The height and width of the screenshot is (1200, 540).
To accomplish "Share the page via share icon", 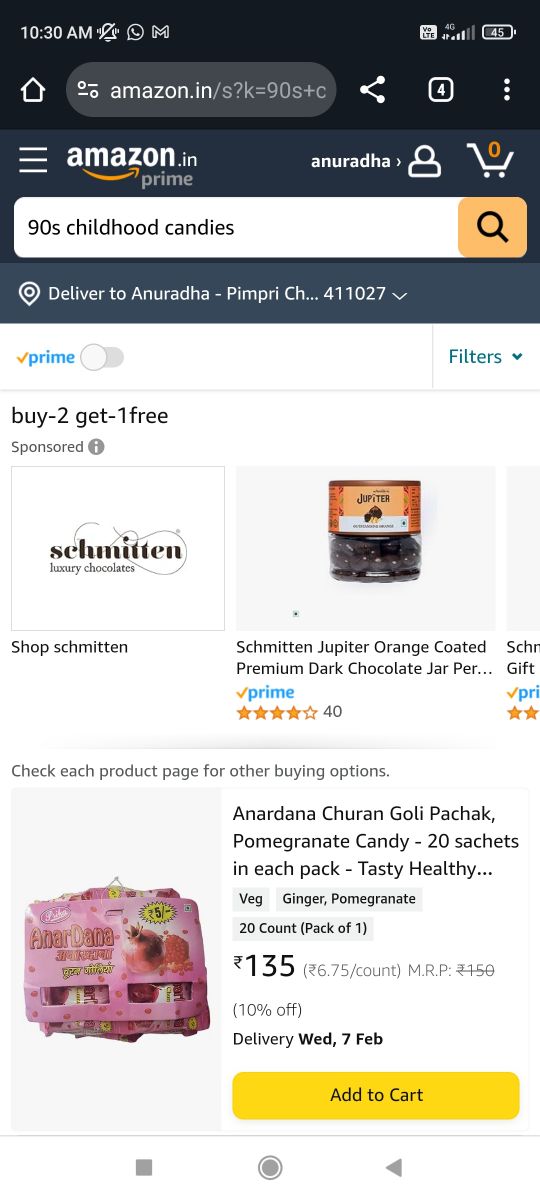I will pos(372,90).
